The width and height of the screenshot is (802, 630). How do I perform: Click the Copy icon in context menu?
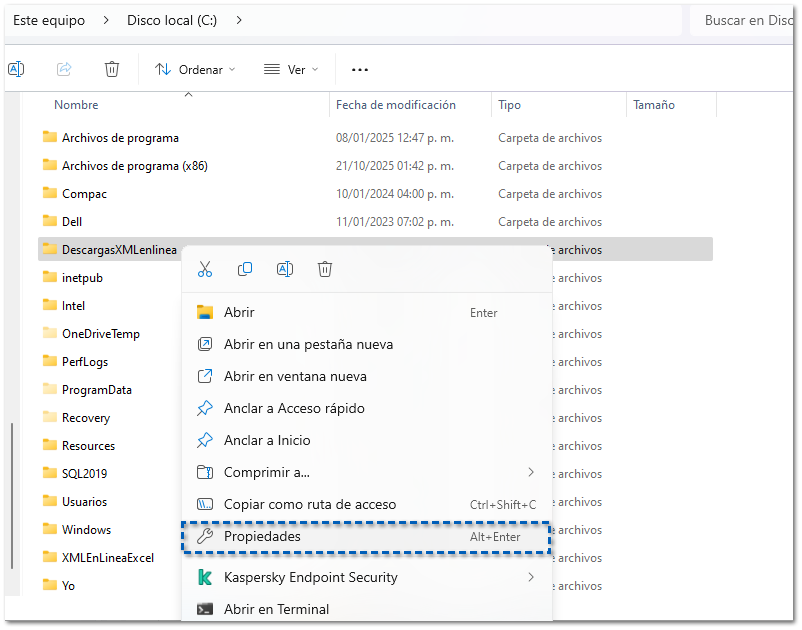[245, 269]
